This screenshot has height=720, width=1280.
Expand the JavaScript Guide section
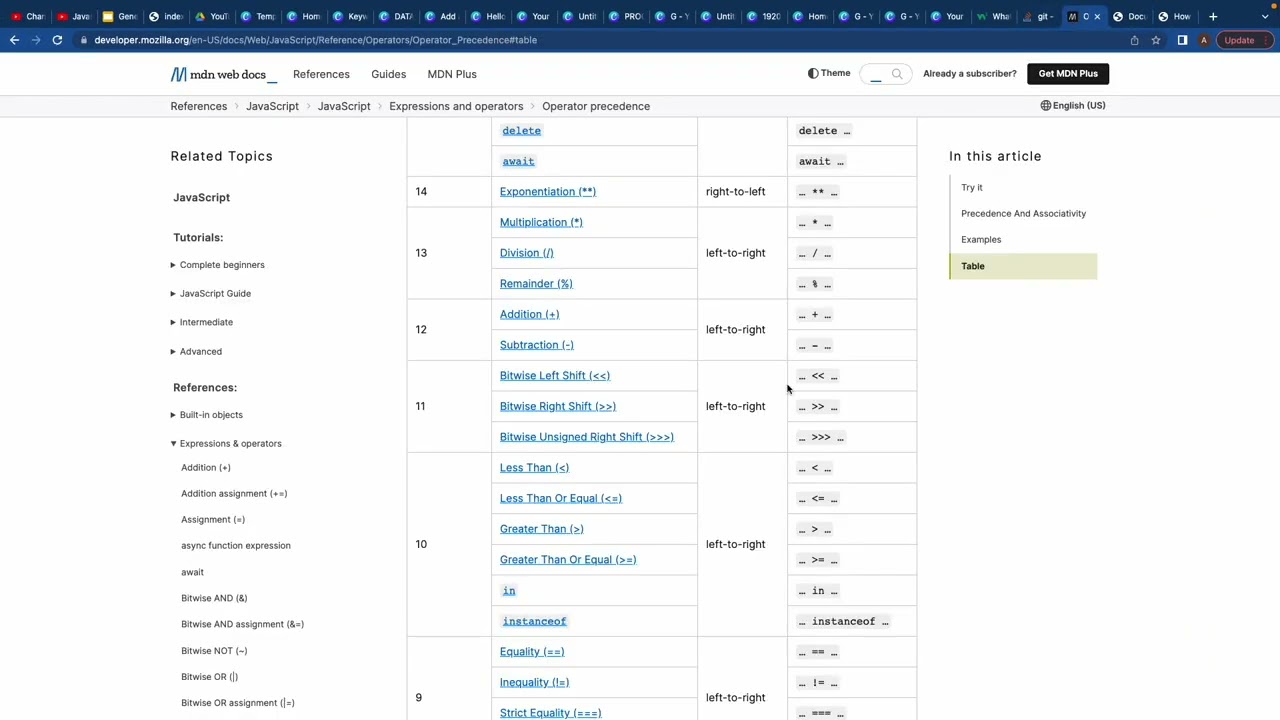[210, 293]
